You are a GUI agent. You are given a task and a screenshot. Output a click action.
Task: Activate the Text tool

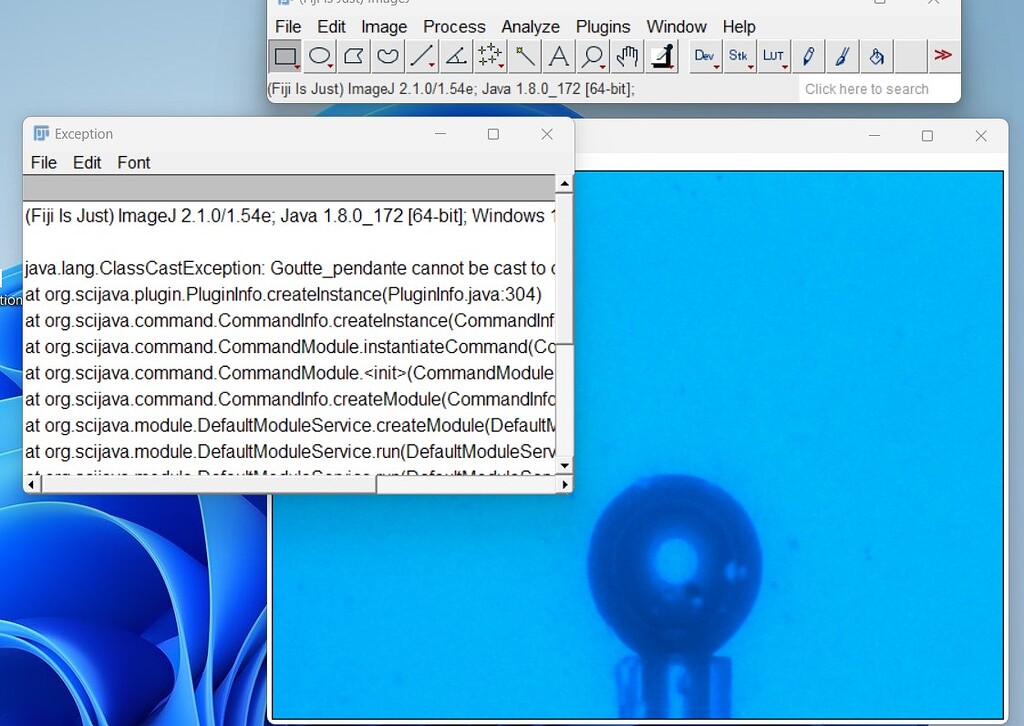557,56
